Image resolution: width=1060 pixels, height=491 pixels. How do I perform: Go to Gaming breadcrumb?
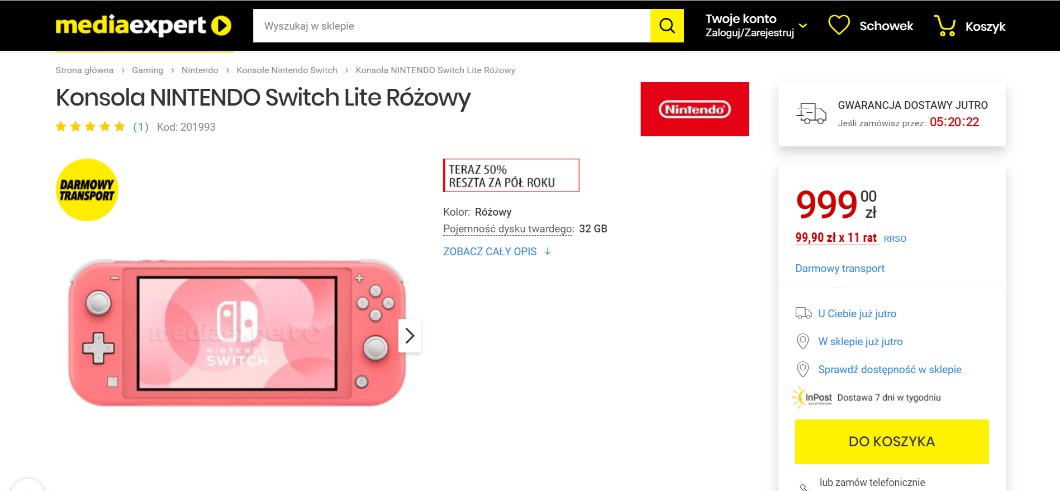[x=147, y=70]
